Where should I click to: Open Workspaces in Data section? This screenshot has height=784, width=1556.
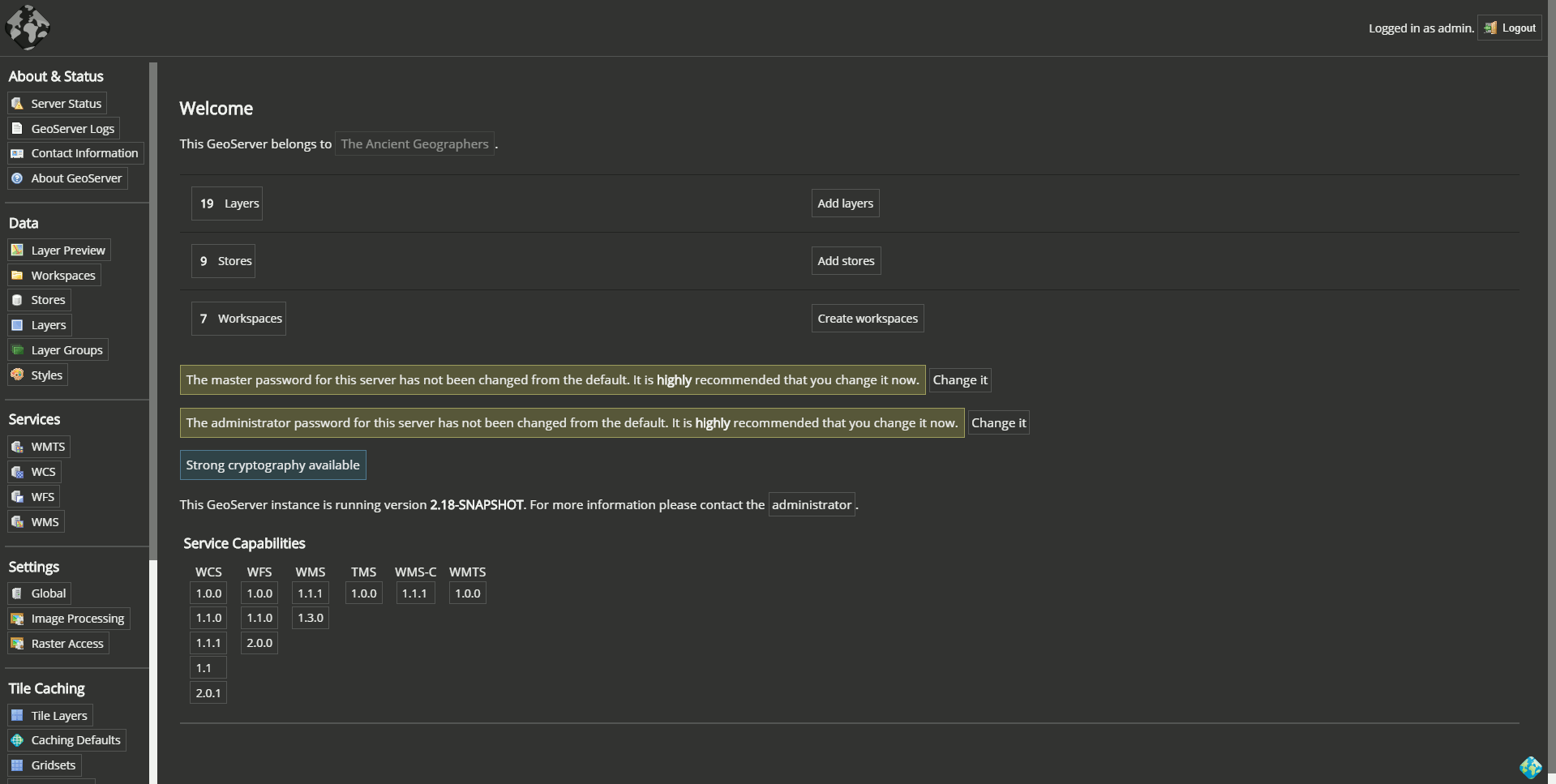54,276
